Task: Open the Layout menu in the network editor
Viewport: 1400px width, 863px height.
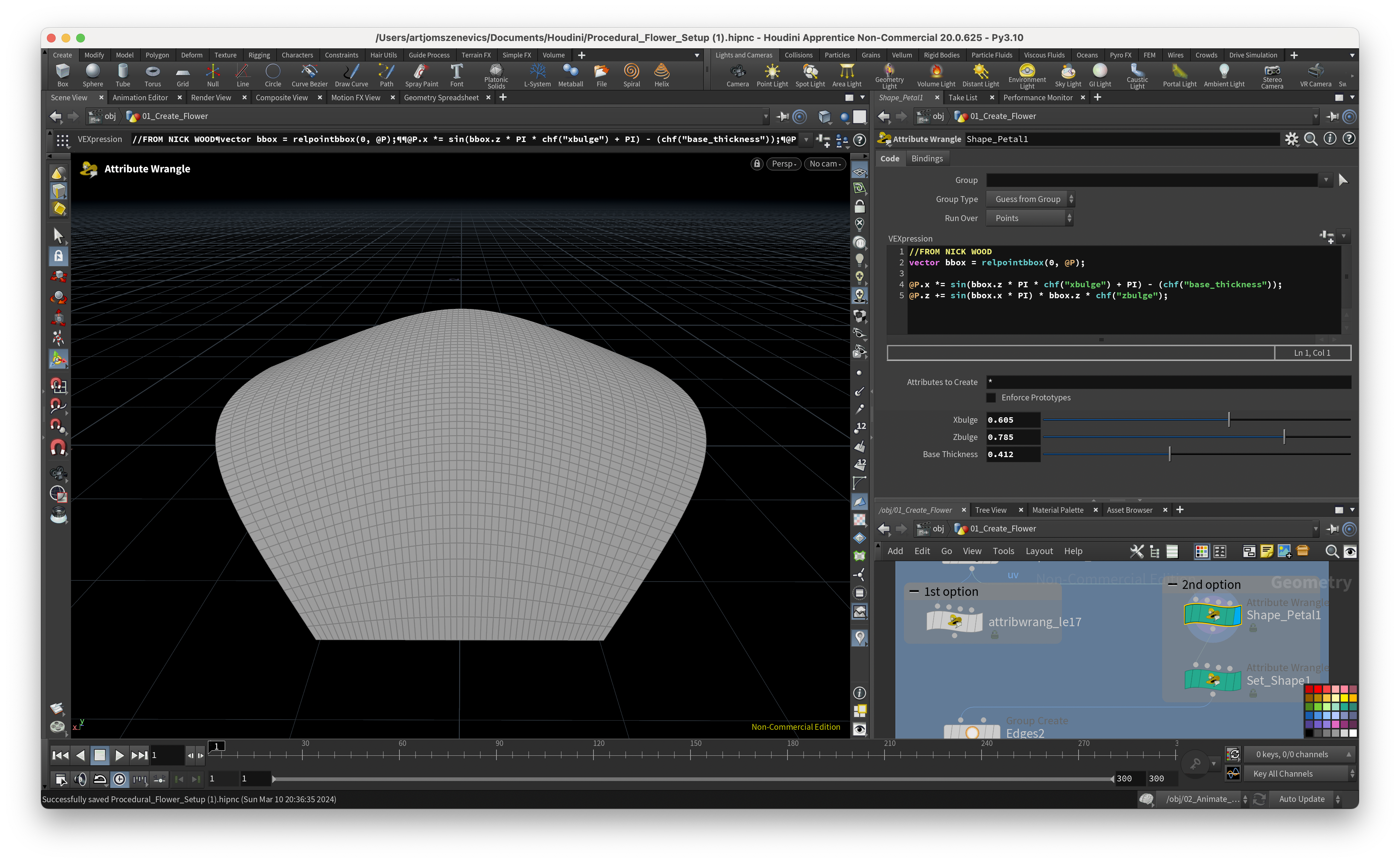Action: tap(1039, 551)
